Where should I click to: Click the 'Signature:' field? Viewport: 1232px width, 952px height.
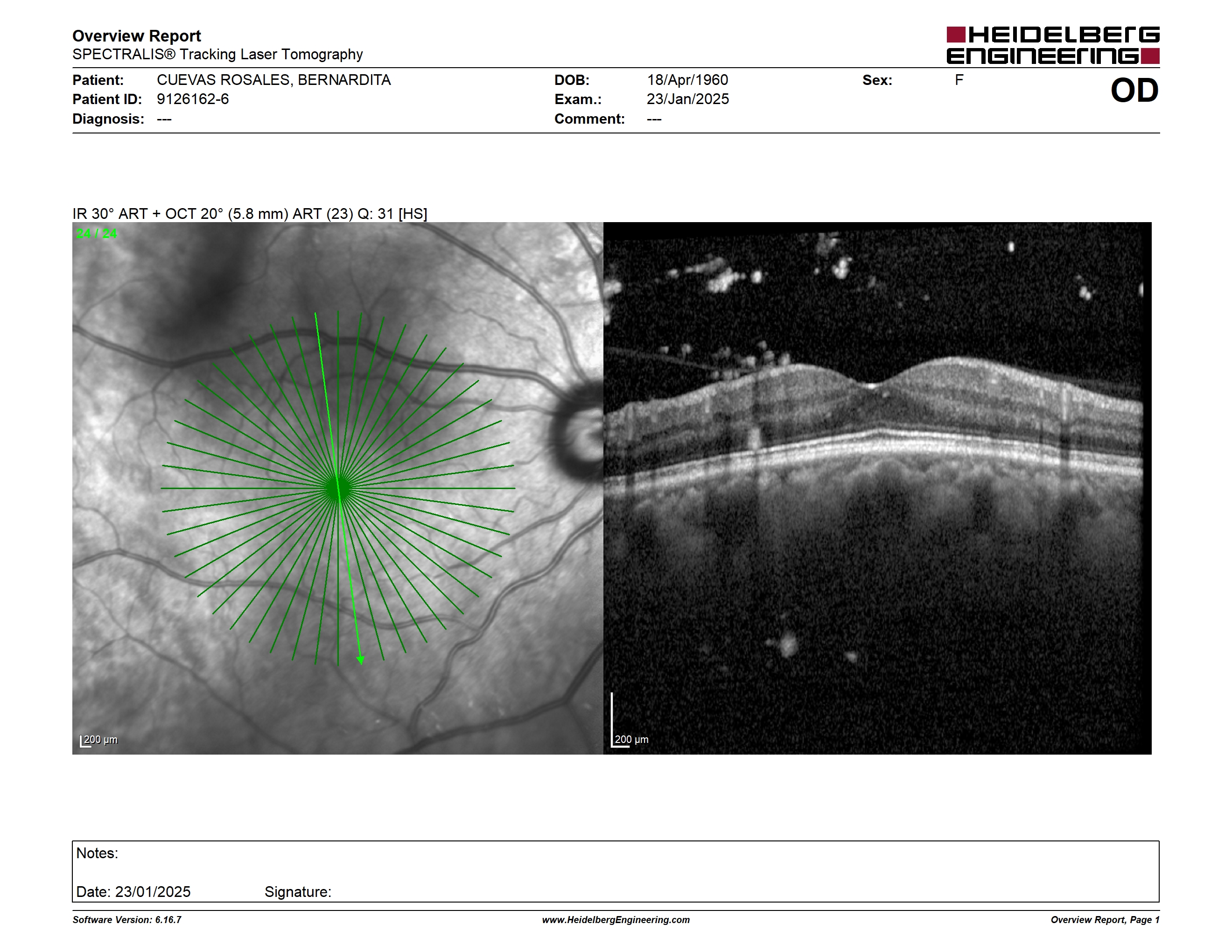[298, 892]
